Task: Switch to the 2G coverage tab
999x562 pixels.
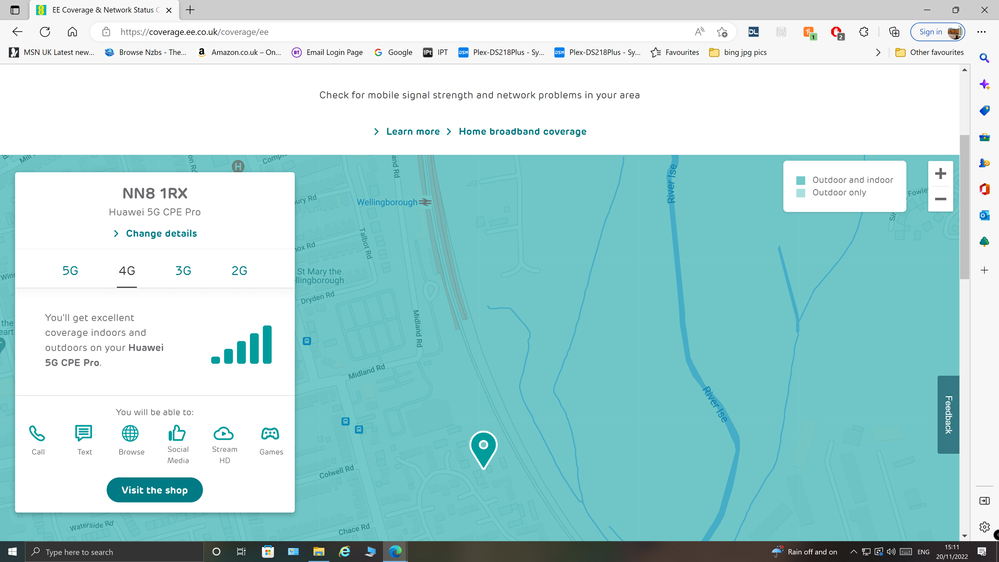Action: click(239, 271)
